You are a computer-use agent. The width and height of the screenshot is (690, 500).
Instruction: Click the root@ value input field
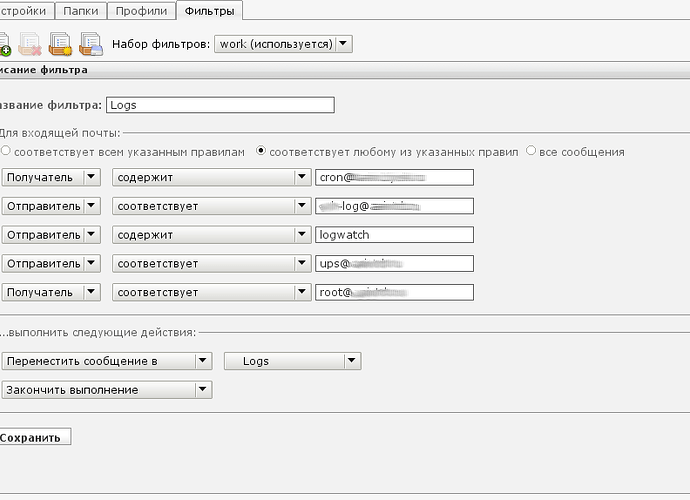[394, 292]
